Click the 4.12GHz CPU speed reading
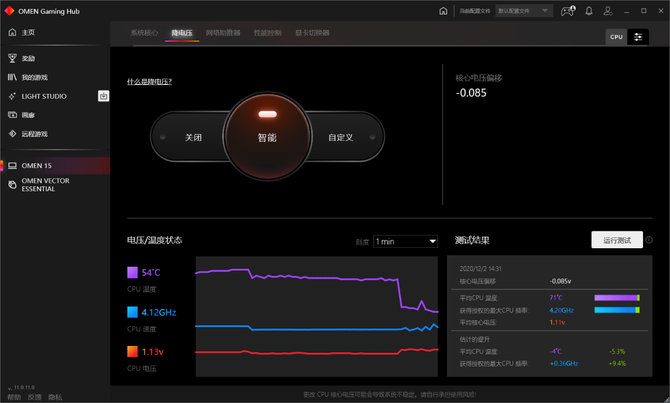 (159, 312)
